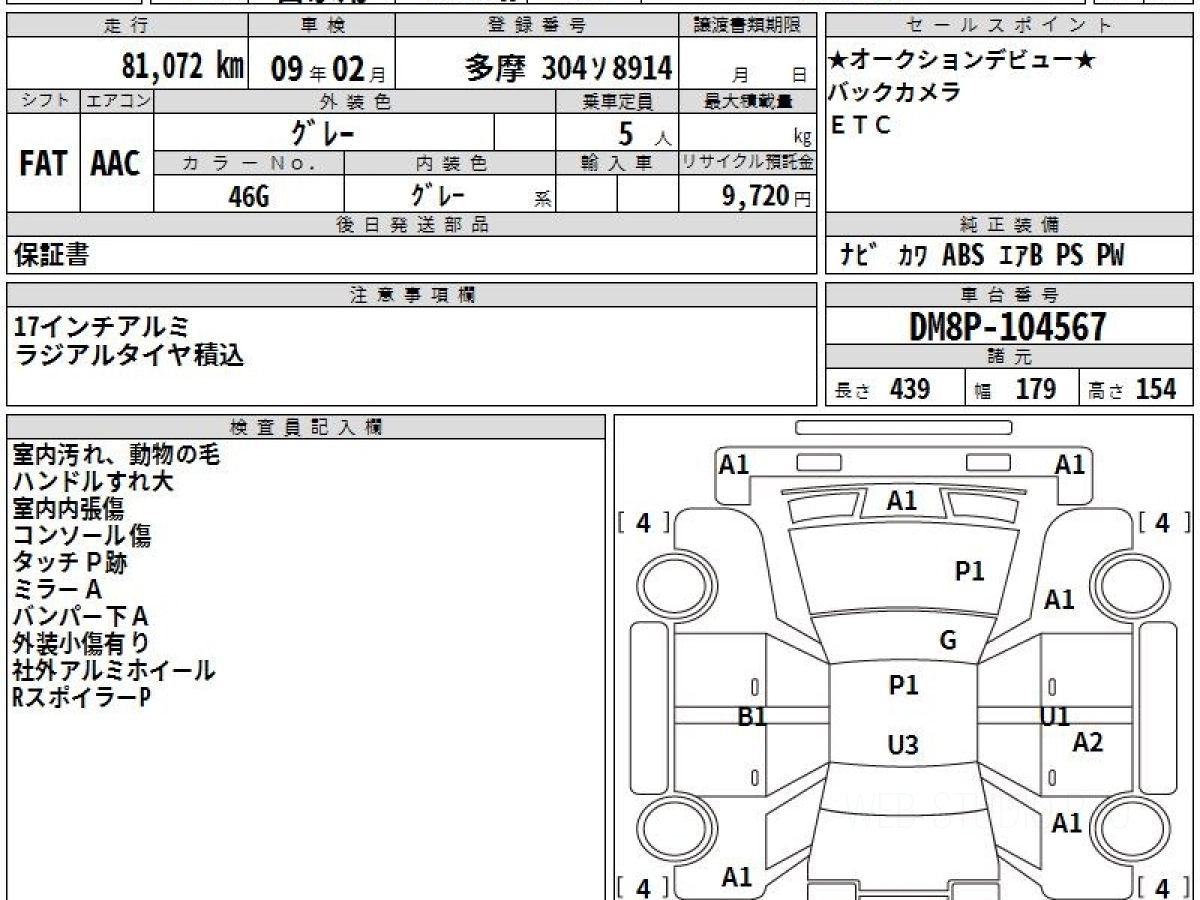The image size is (1200, 900).
Task: Click U1 mark on right door
Action: pos(1055,716)
